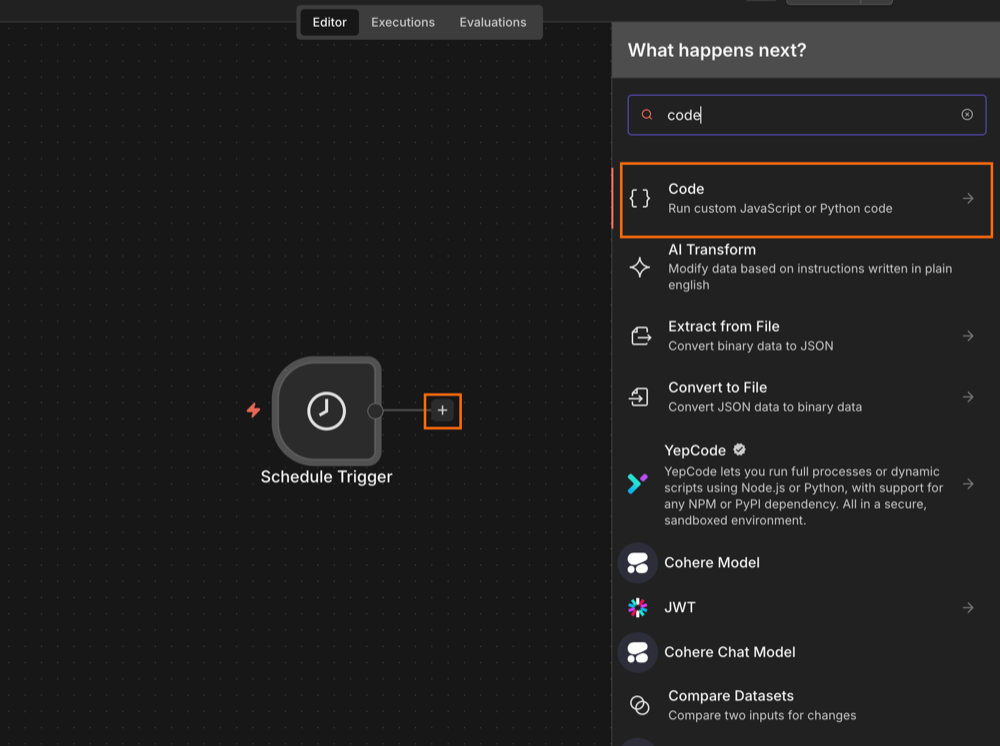The height and width of the screenshot is (746, 1000).
Task: Expand the Code node options arrow
Action: pyautogui.click(x=968, y=198)
